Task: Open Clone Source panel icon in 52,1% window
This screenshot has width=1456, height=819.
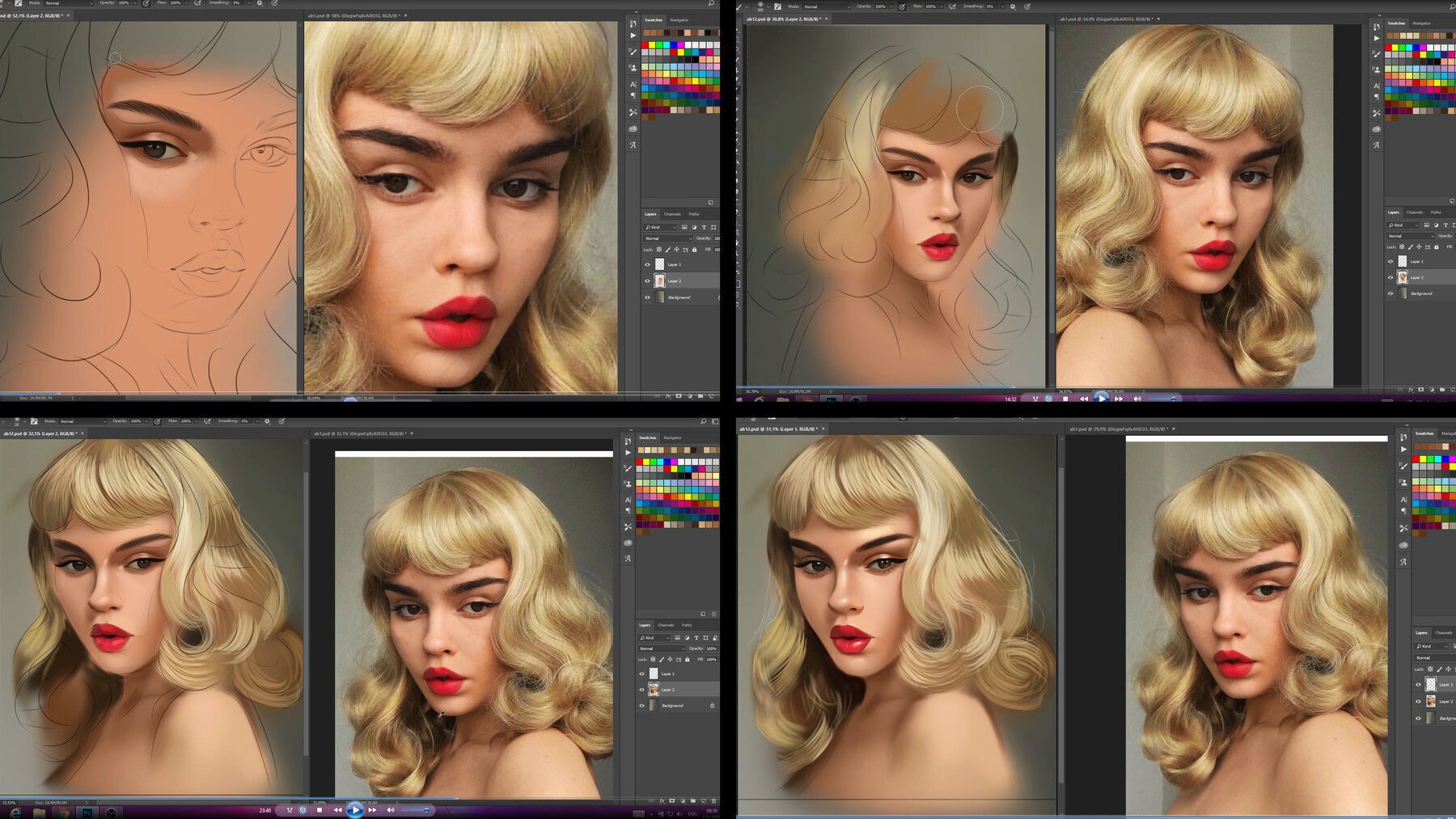Action: pyautogui.click(x=633, y=68)
